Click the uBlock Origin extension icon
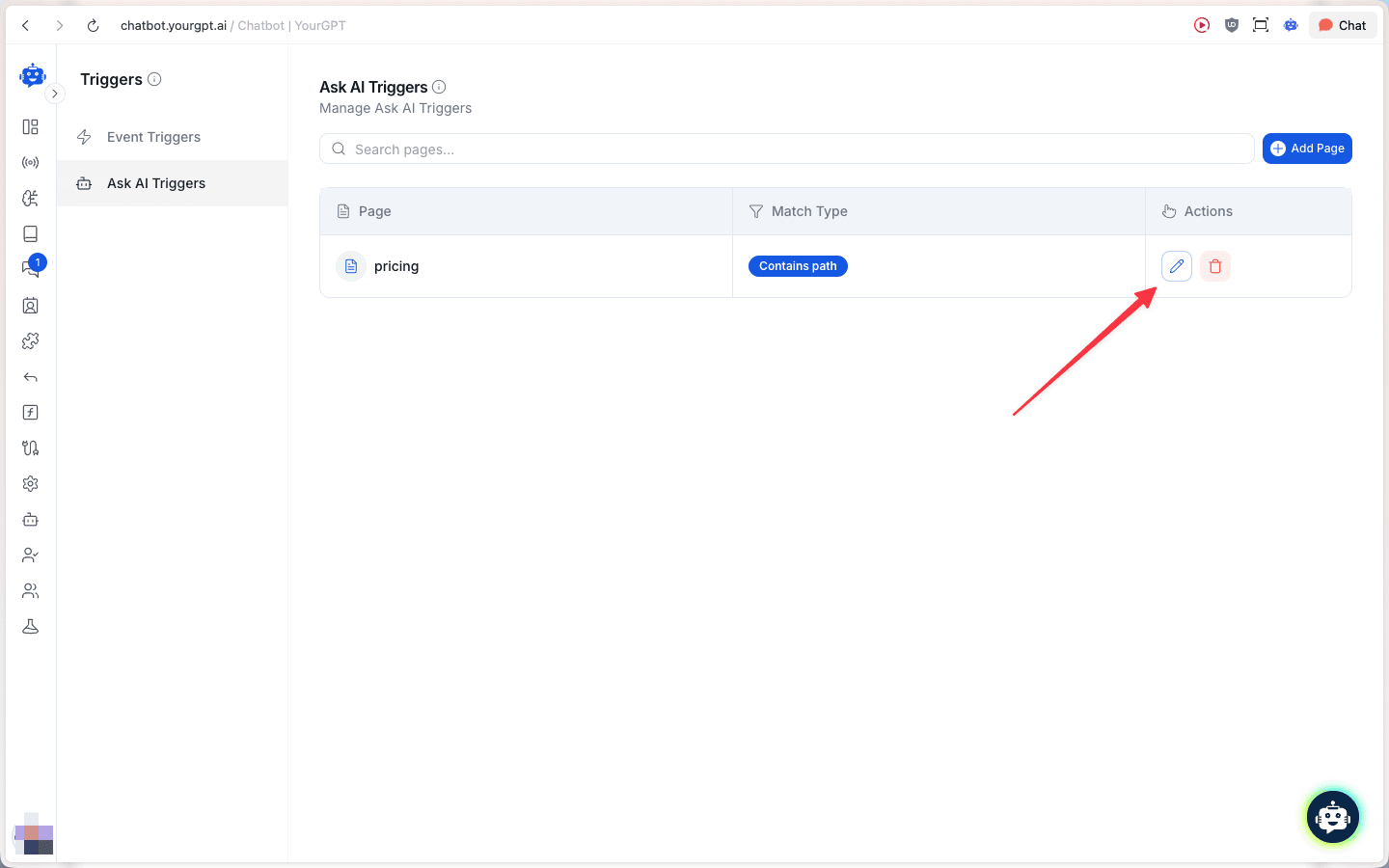Screen dimensions: 1389x868 click(x=1231, y=25)
